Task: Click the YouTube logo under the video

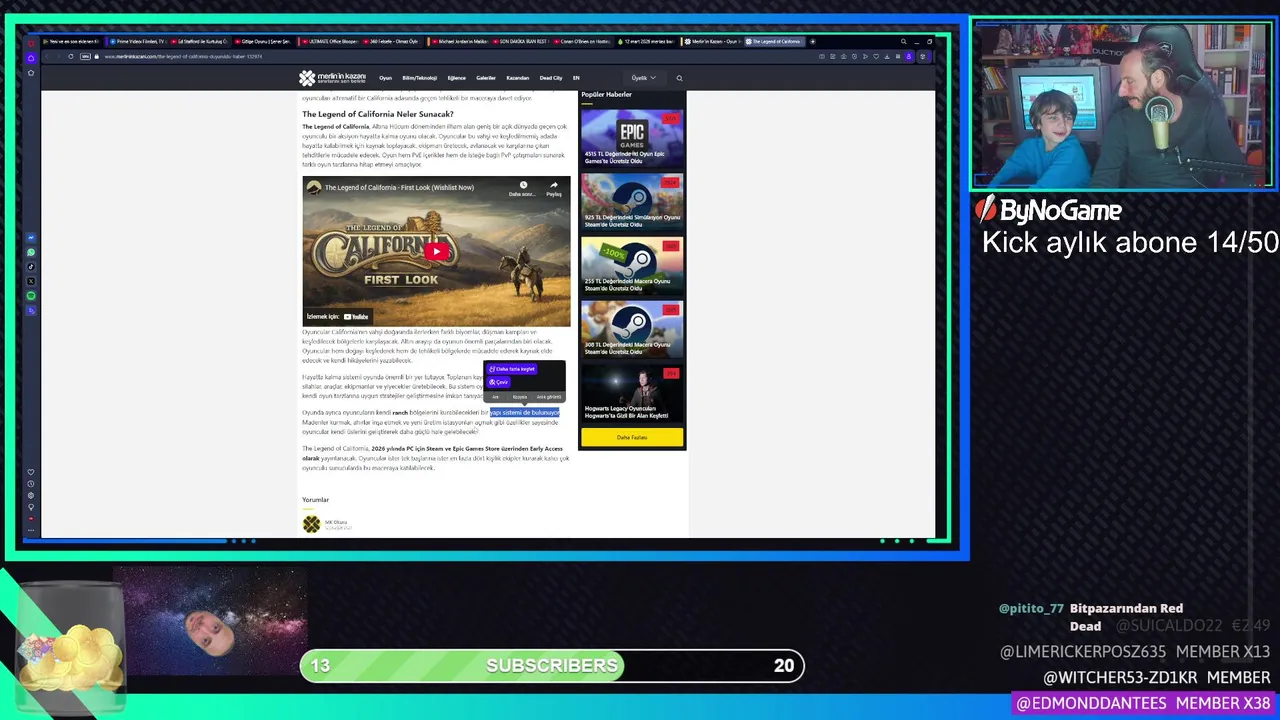Action: click(x=356, y=316)
